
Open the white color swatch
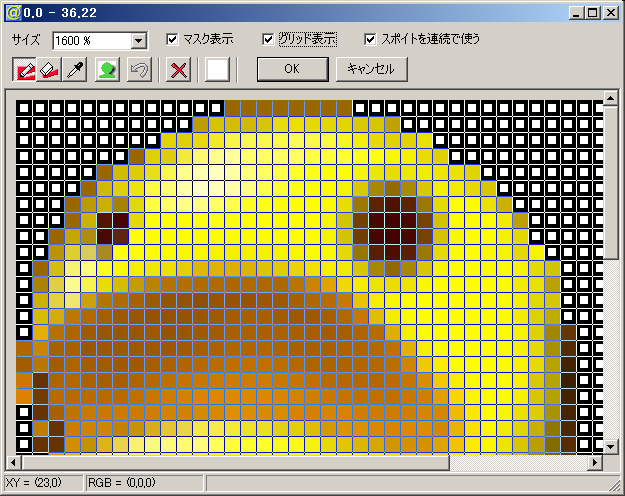coord(217,70)
